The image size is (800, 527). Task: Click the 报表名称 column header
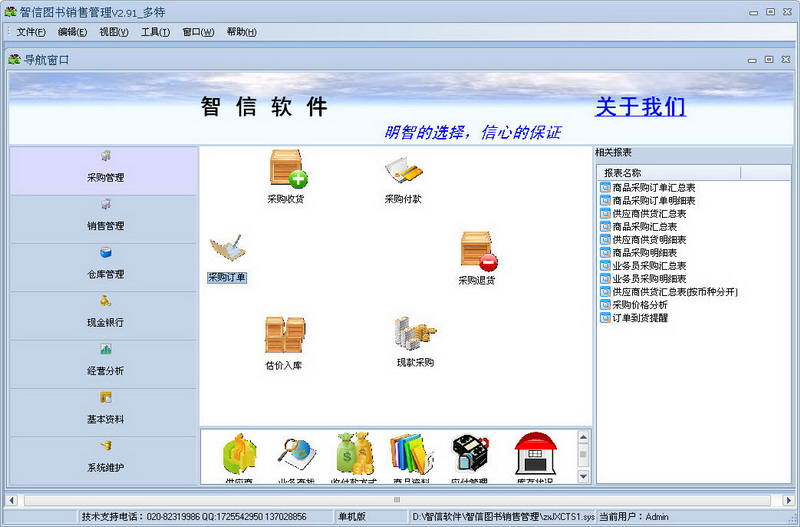(x=669, y=173)
